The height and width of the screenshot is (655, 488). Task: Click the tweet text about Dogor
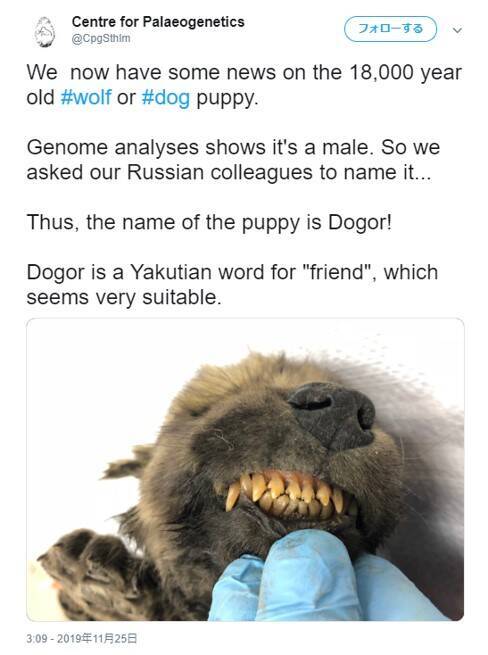coord(244,185)
